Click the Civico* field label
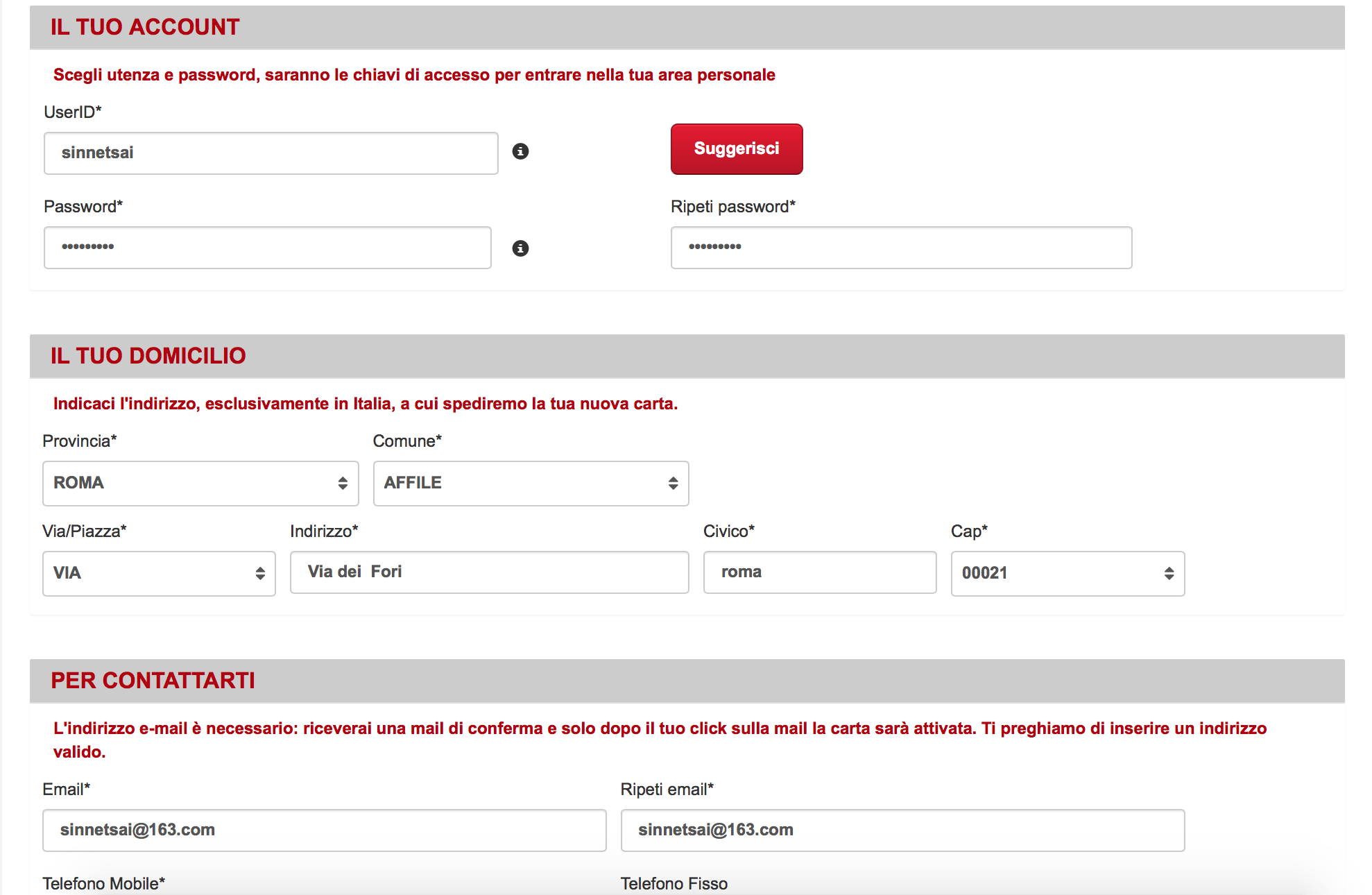 pos(729,531)
